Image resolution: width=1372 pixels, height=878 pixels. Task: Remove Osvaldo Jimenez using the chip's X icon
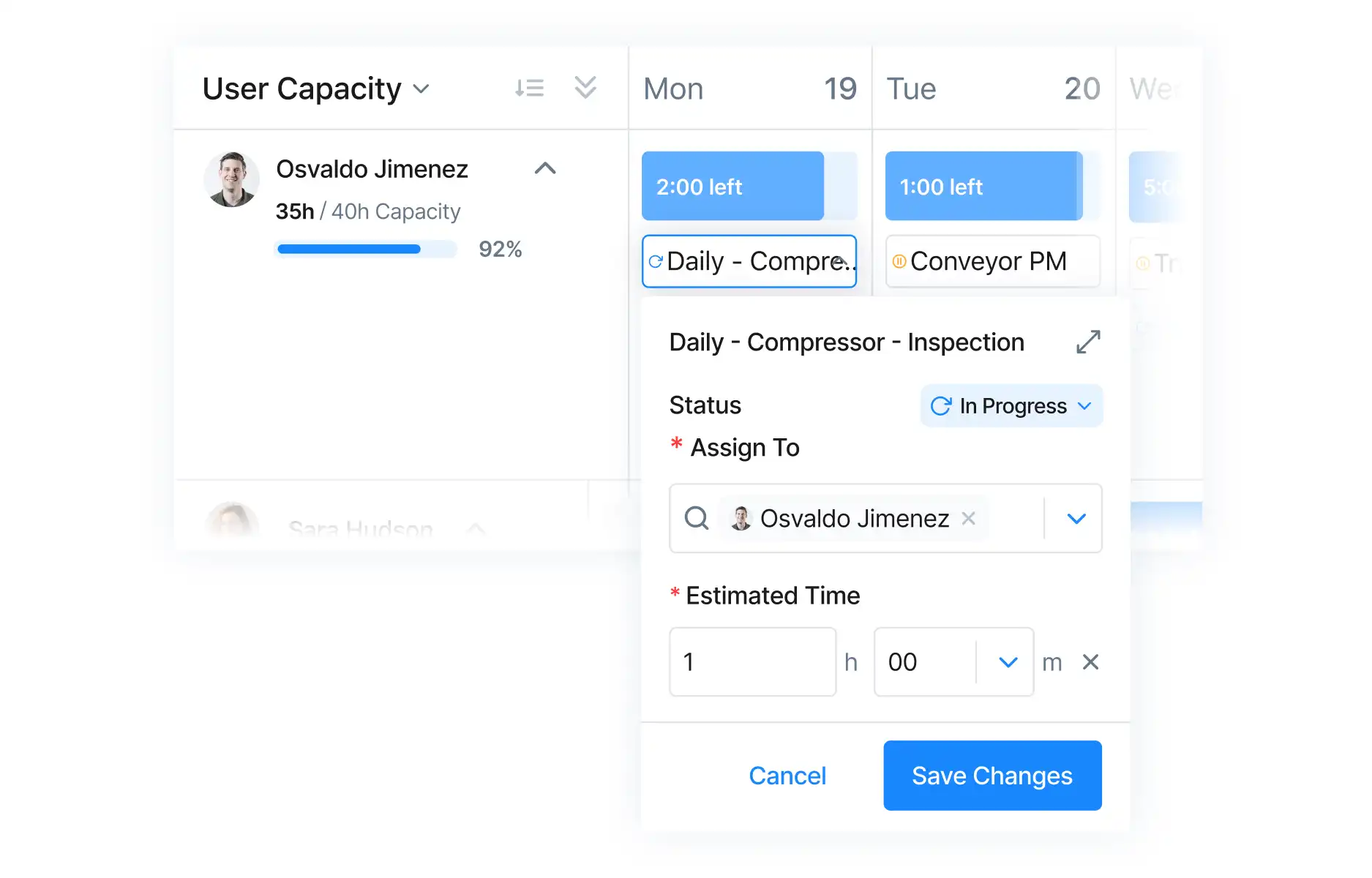968,518
